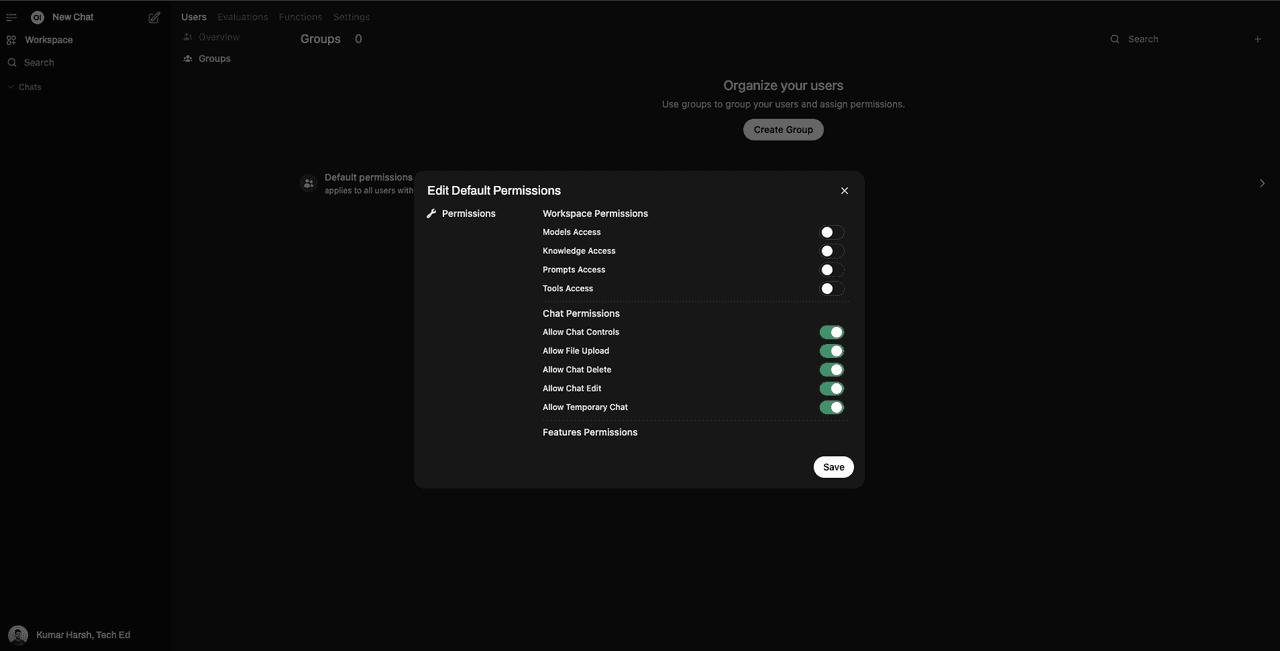Toggle Allow Chat Delete switch
1280x651 pixels.
click(833, 369)
